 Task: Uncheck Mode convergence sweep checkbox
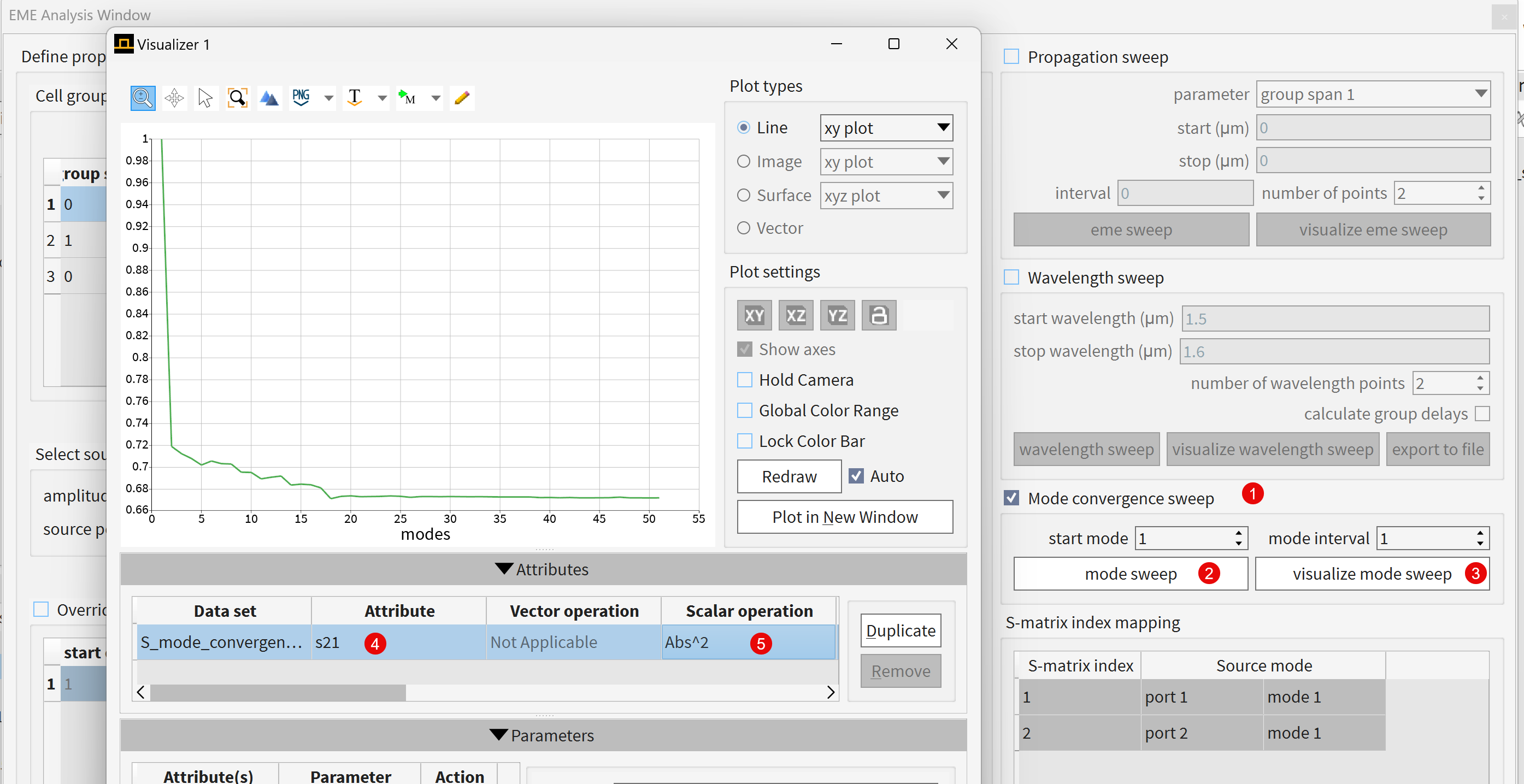point(1011,498)
